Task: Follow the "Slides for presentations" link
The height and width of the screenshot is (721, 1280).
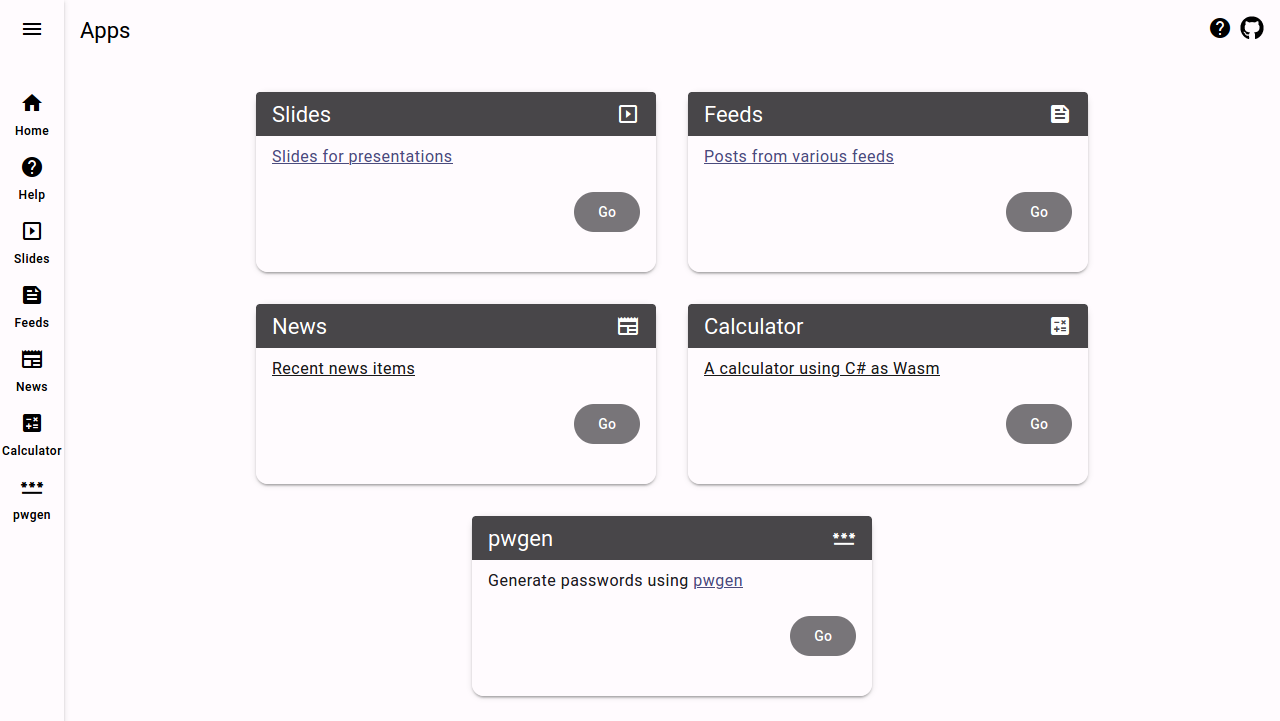Action: [x=362, y=156]
